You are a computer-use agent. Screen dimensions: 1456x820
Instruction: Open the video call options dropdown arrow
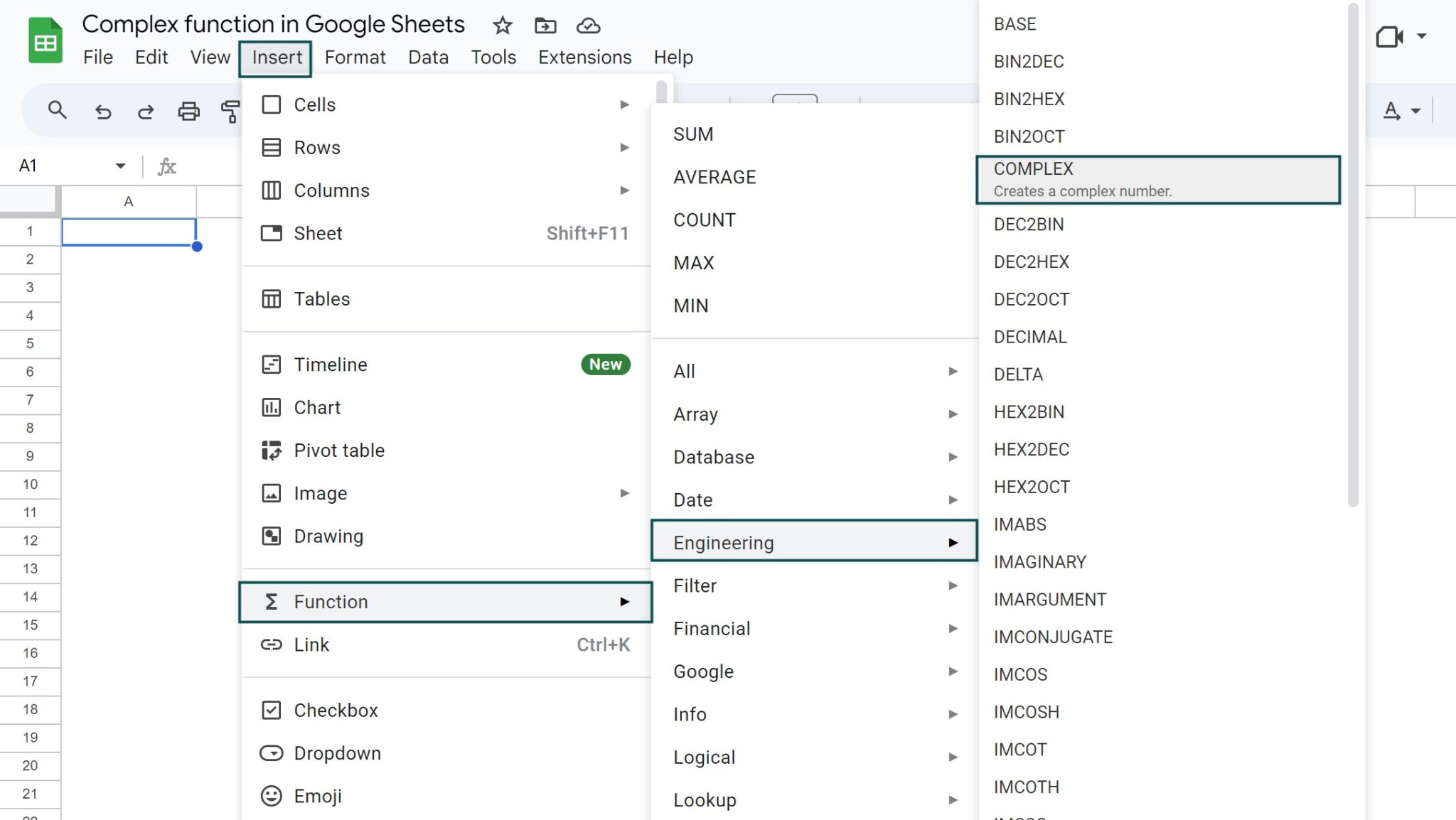[1421, 36]
